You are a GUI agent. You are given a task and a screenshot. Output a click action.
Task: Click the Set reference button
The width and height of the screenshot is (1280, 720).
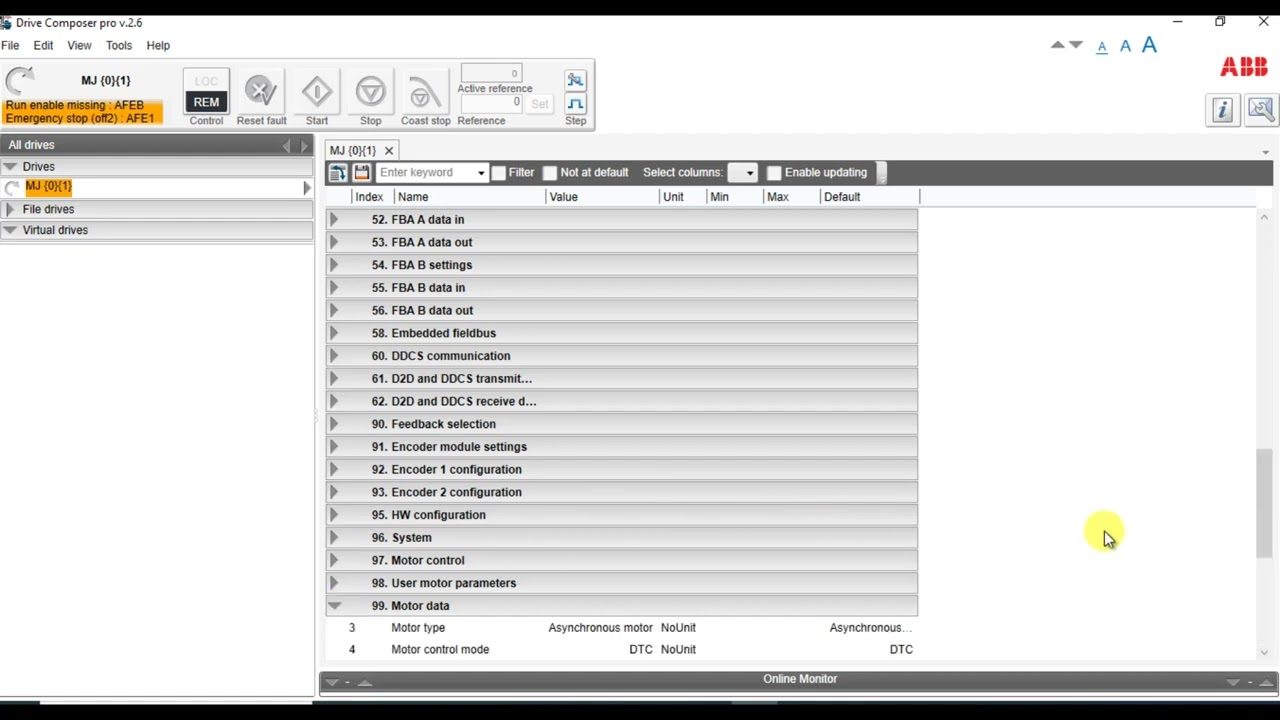[539, 104]
